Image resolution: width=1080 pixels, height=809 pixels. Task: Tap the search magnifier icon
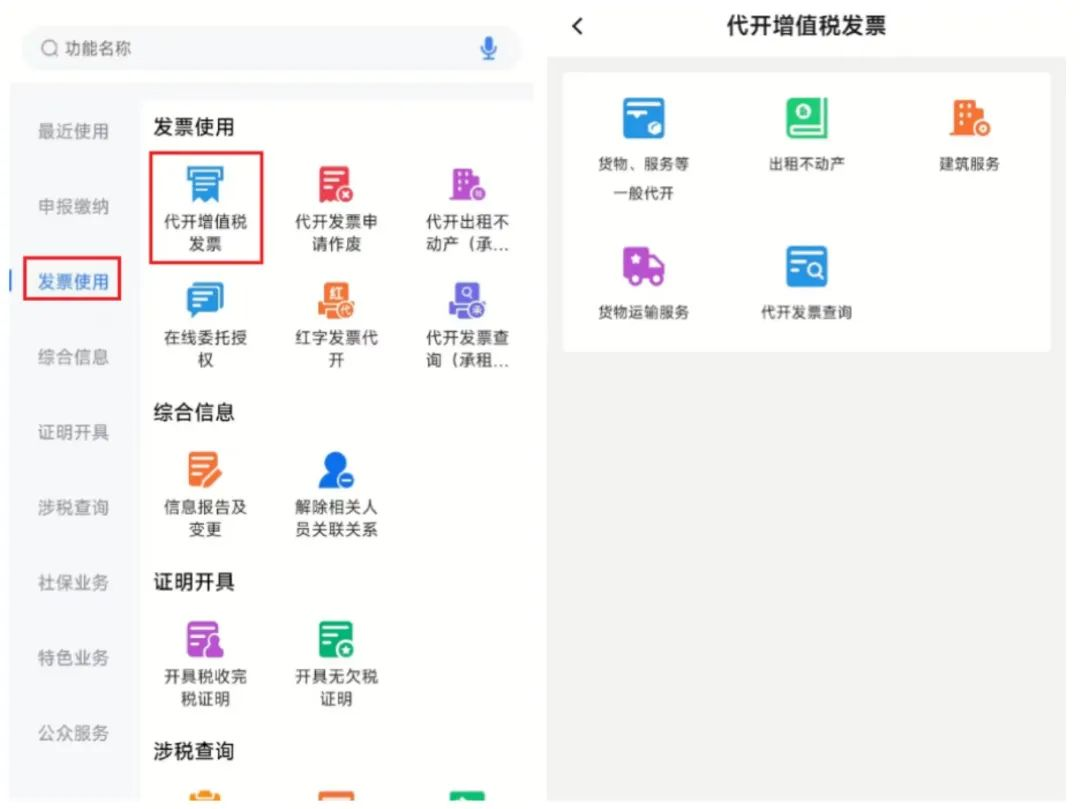[x=49, y=48]
